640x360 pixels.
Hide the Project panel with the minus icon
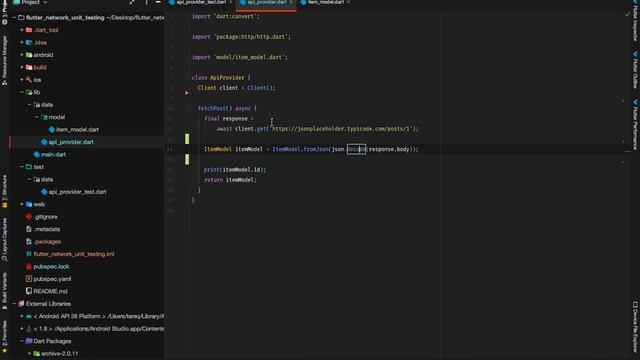click(x=158, y=2)
